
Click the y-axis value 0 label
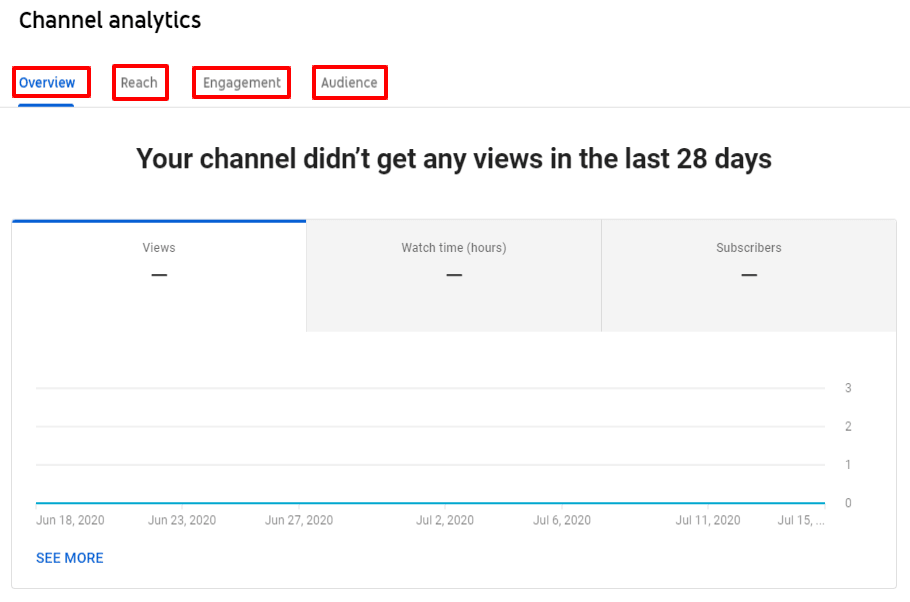pos(848,503)
